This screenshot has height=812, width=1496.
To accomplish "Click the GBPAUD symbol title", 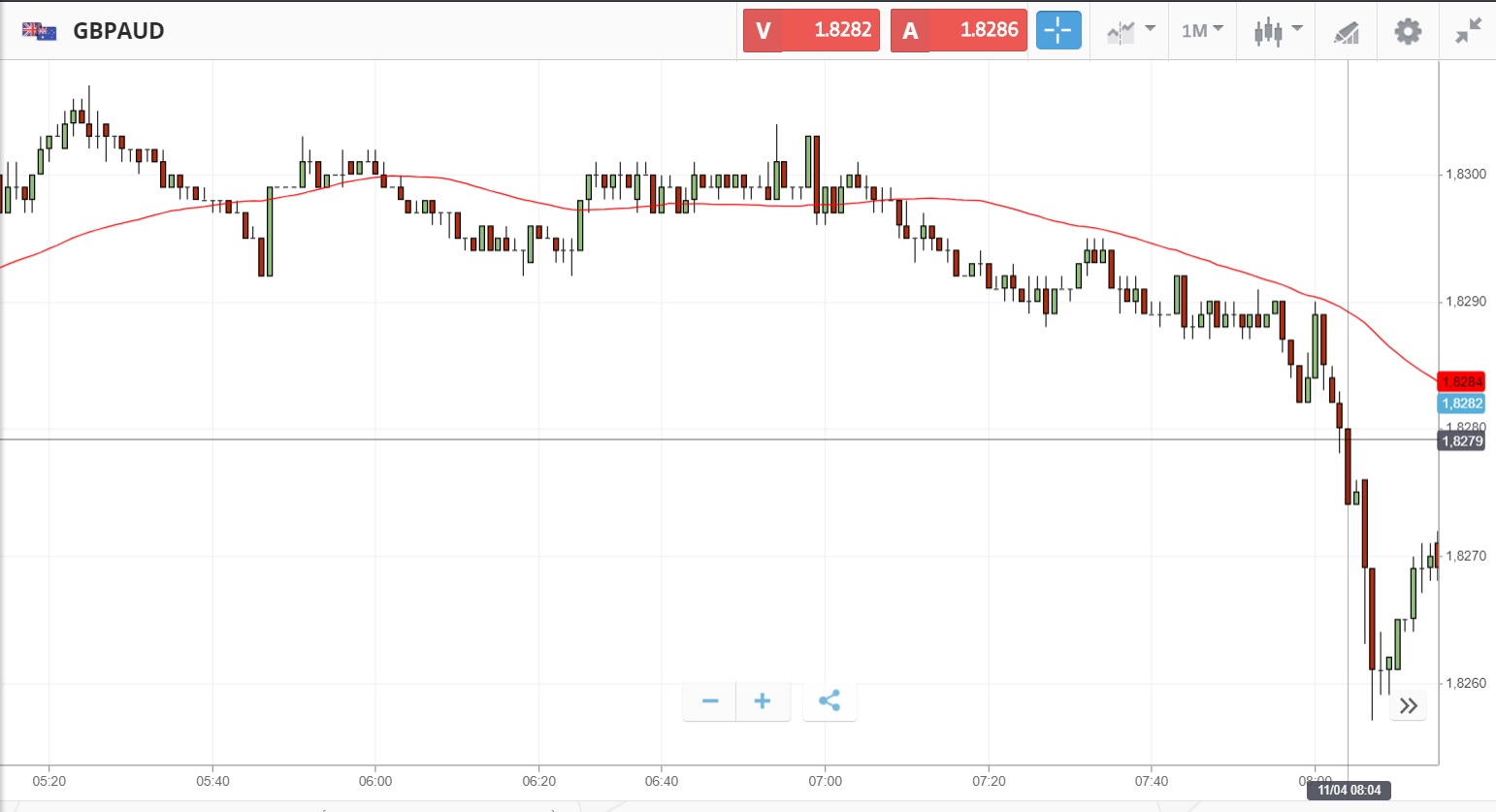I will (x=119, y=31).
